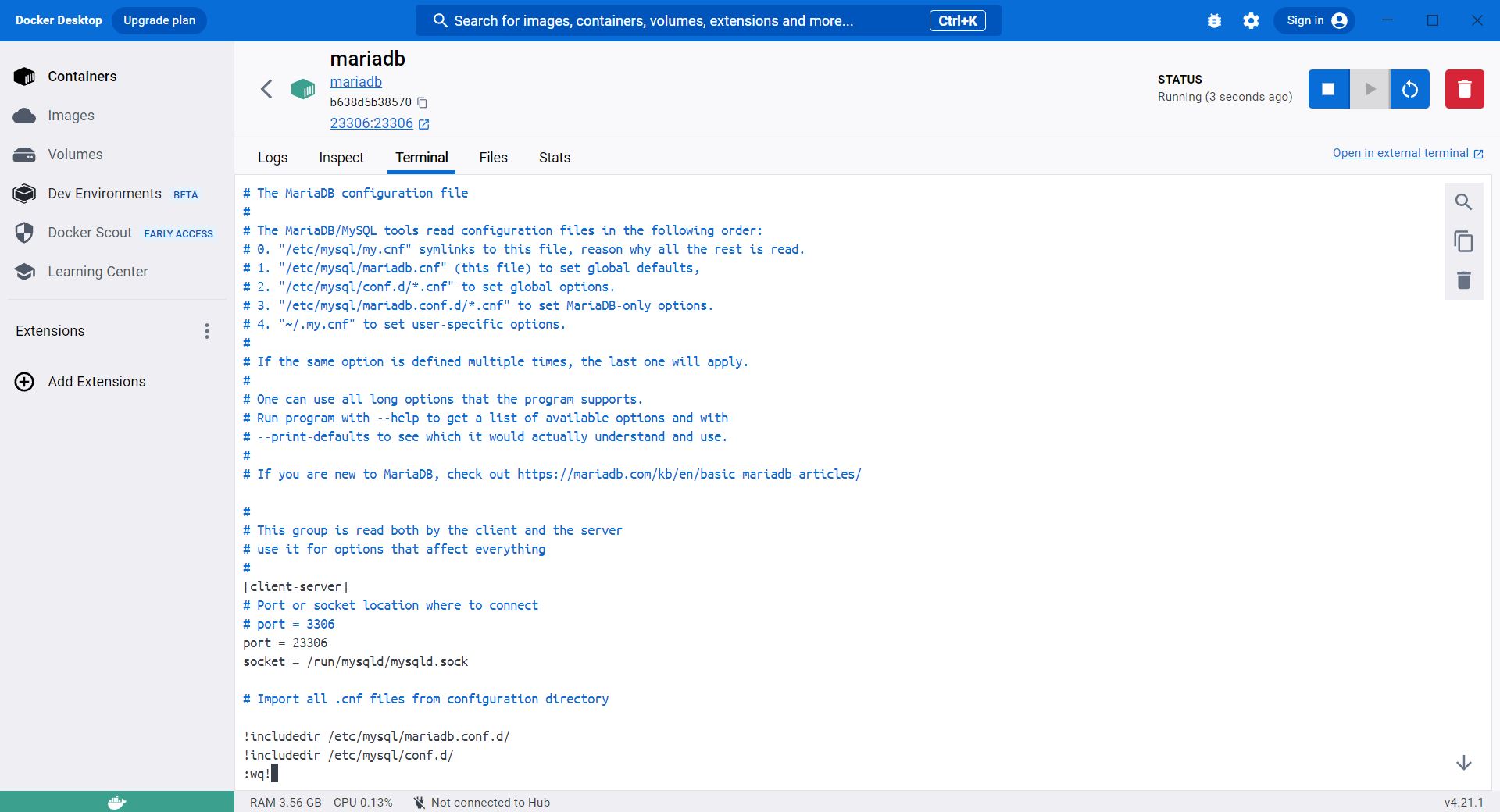Click version v4.21.1 label
This screenshot has height=812, width=1500.
pyautogui.click(x=1463, y=803)
